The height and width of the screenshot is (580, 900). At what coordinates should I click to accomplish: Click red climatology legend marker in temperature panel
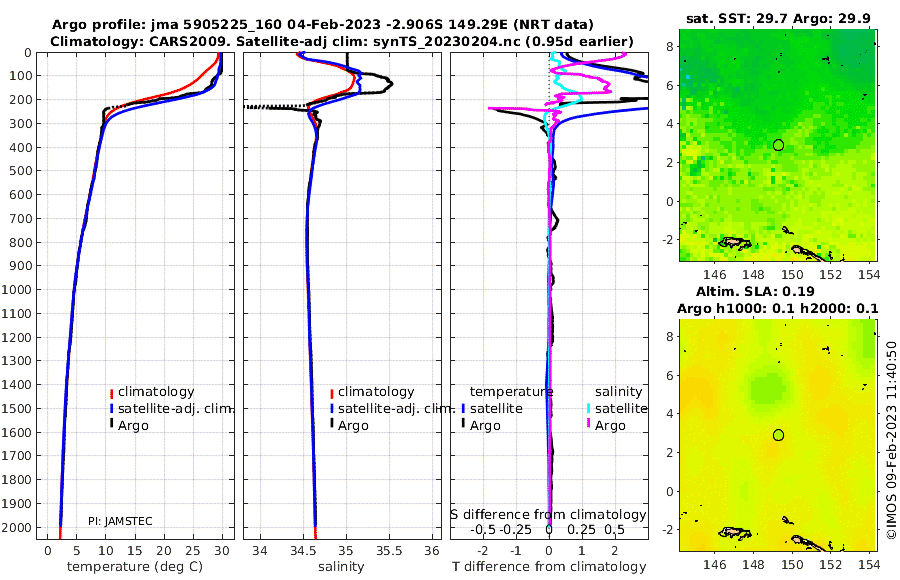tap(112, 393)
